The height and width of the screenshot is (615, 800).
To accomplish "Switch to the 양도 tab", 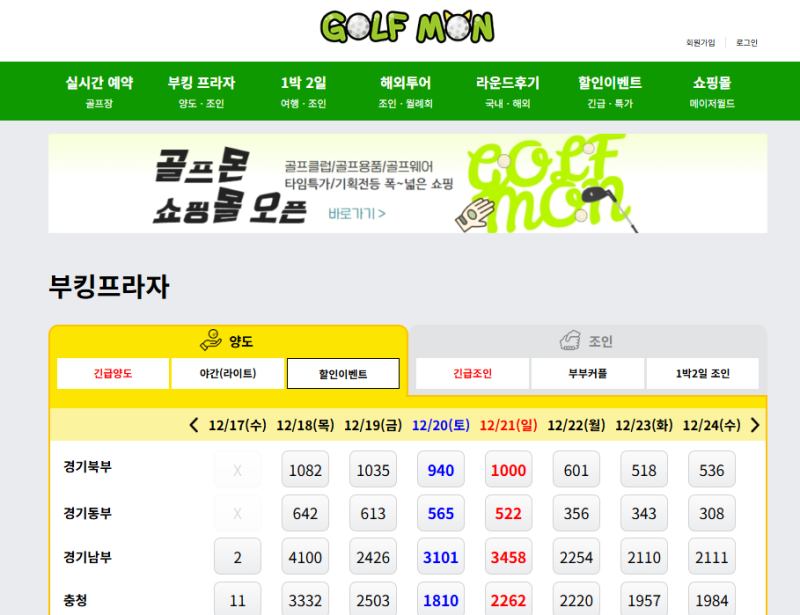I will 228,340.
